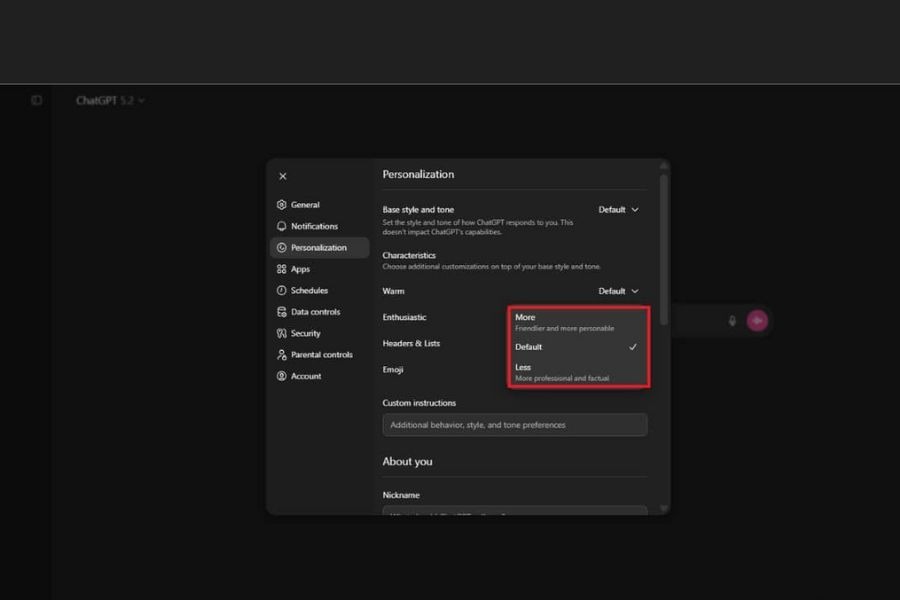The height and width of the screenshot is (600, 900).
Task: Open the ChatGPT 5.2 model selector
Action: 110,101
